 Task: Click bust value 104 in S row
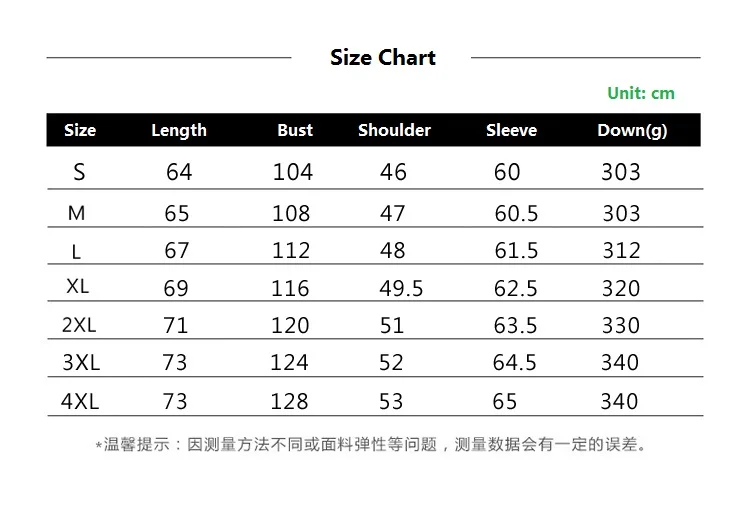point(293,172)
